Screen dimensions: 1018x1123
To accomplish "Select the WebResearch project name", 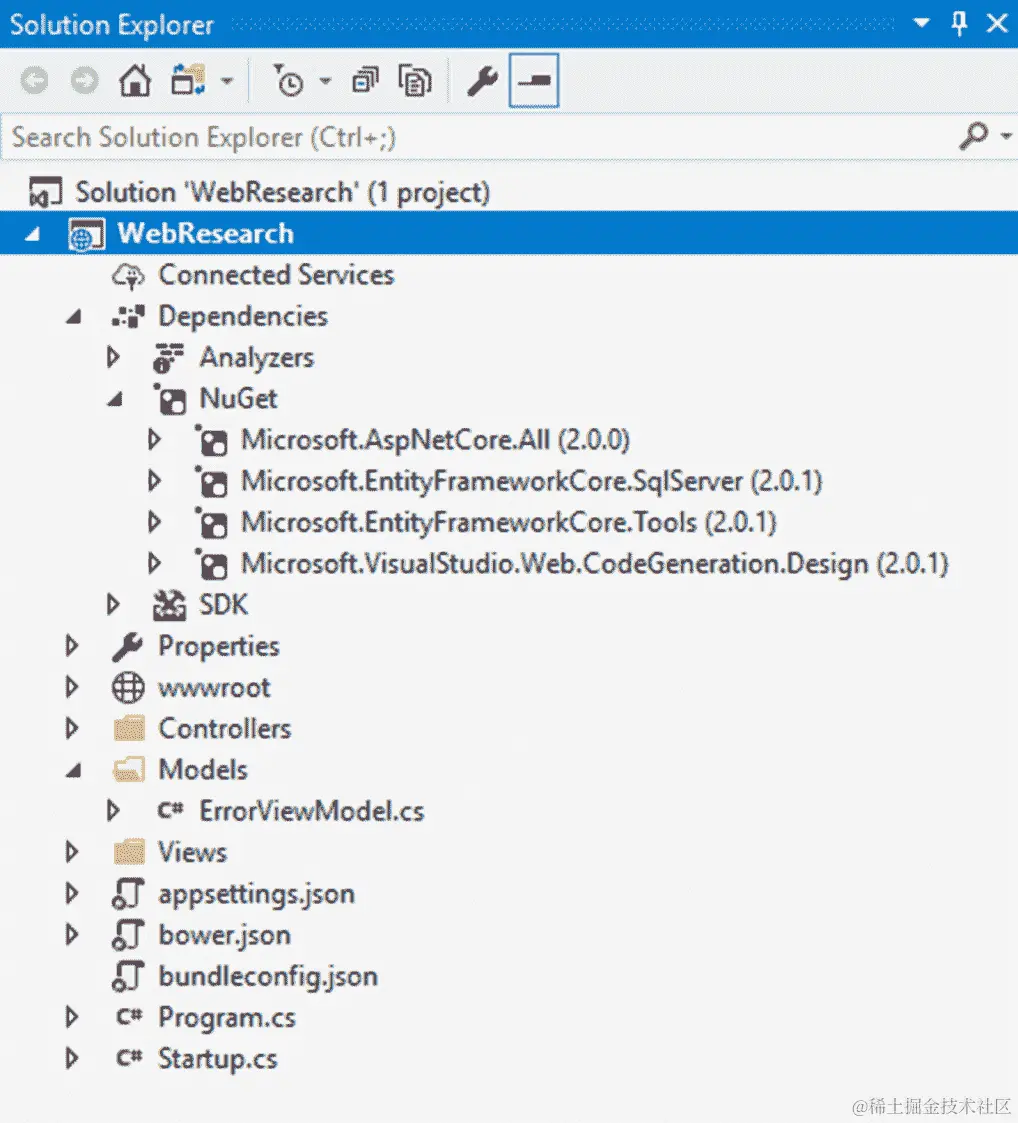I will 206,233.
